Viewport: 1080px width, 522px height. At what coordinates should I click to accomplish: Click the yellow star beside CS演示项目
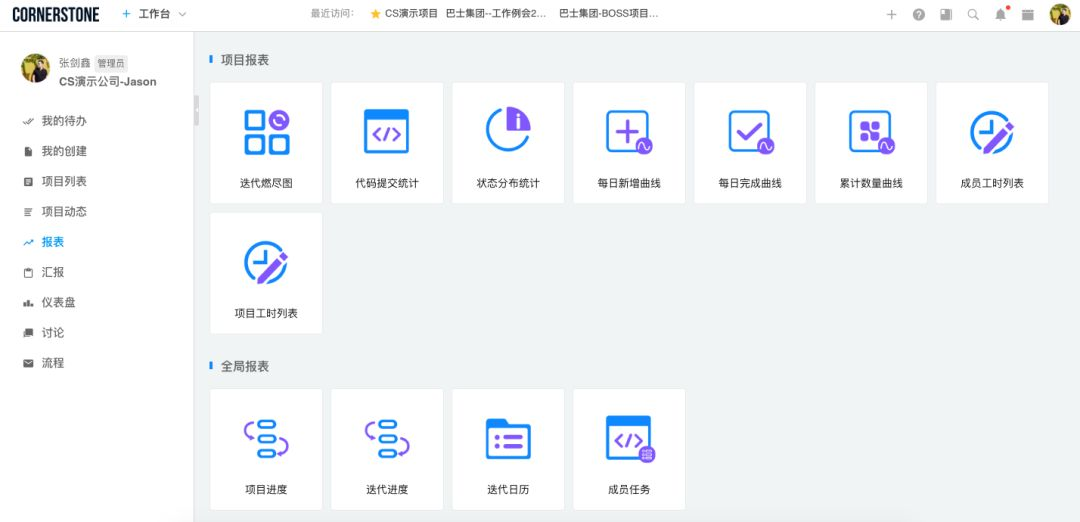tap(375, 14)
